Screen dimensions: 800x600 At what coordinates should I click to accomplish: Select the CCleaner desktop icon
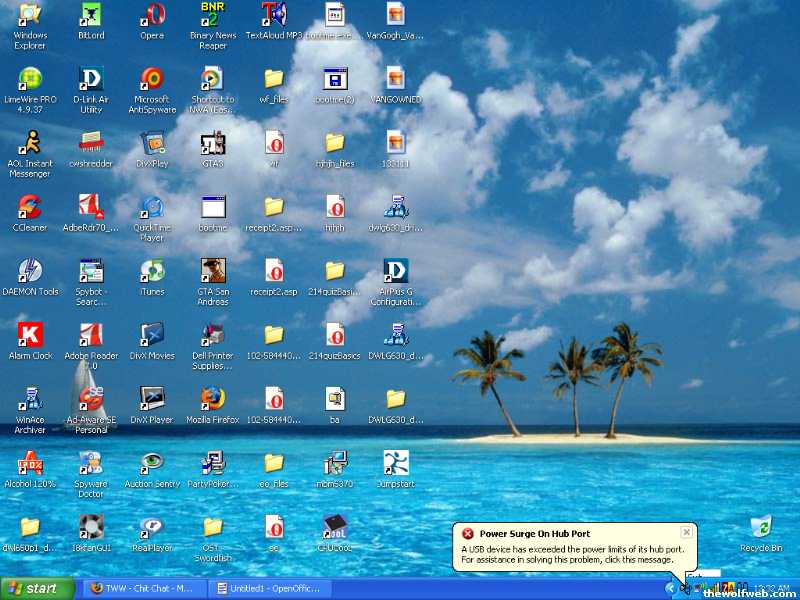pos(30,207)
